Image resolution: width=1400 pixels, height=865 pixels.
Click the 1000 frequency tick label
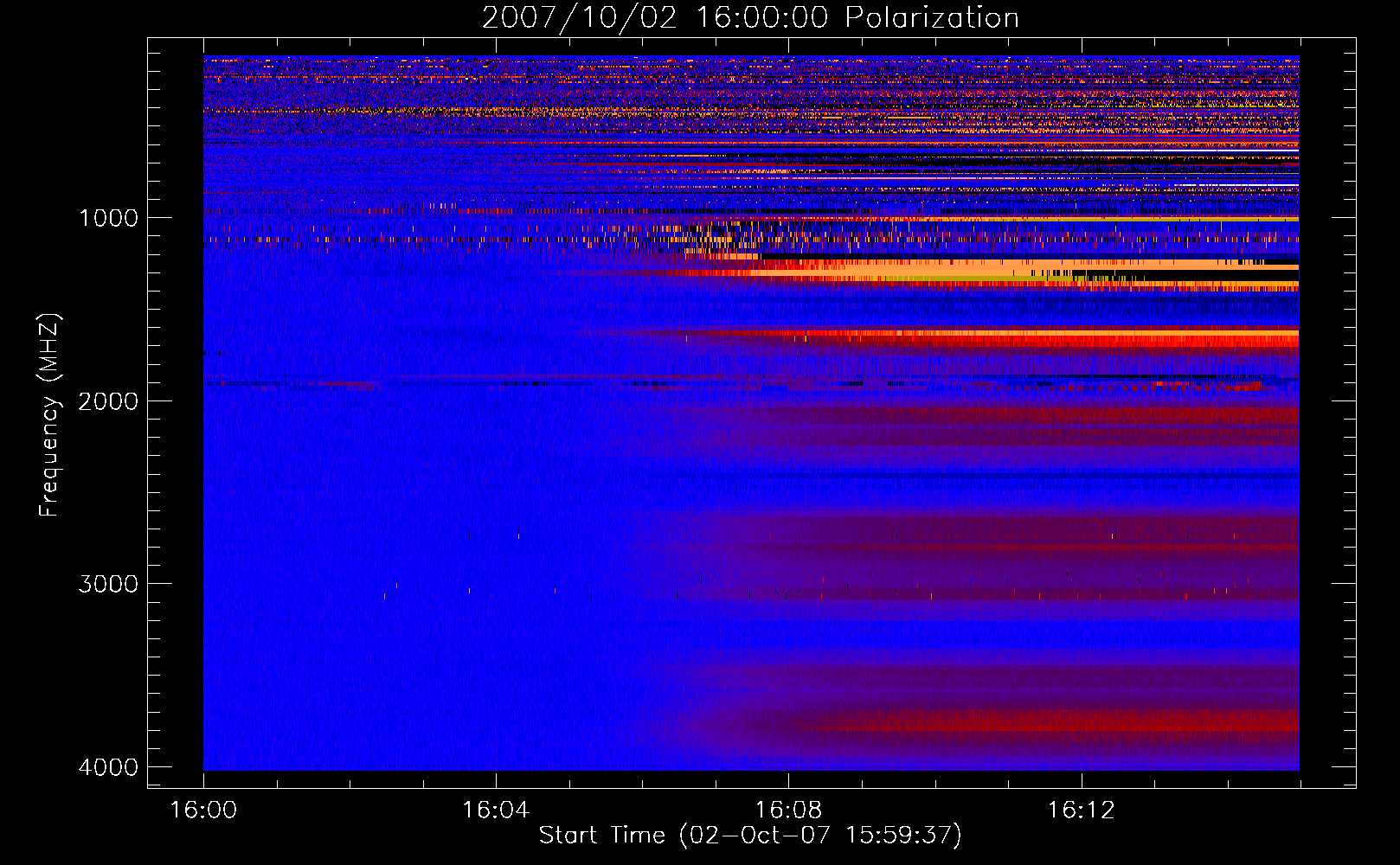108,218
